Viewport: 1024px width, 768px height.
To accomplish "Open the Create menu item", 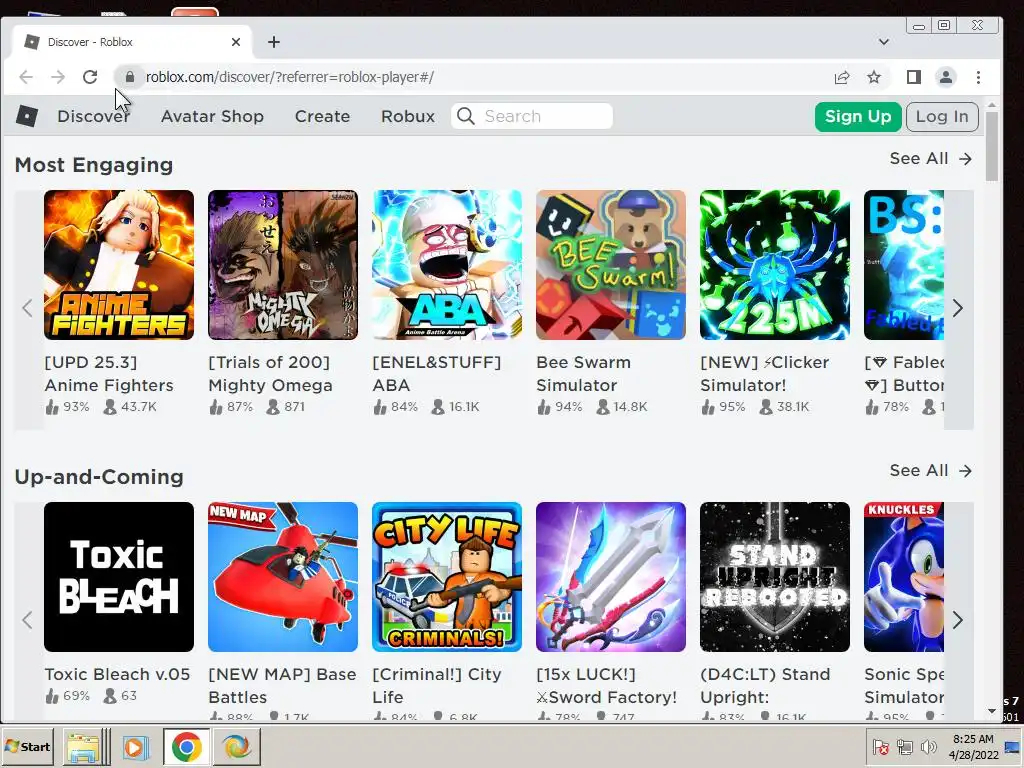I will coord(322,116).
